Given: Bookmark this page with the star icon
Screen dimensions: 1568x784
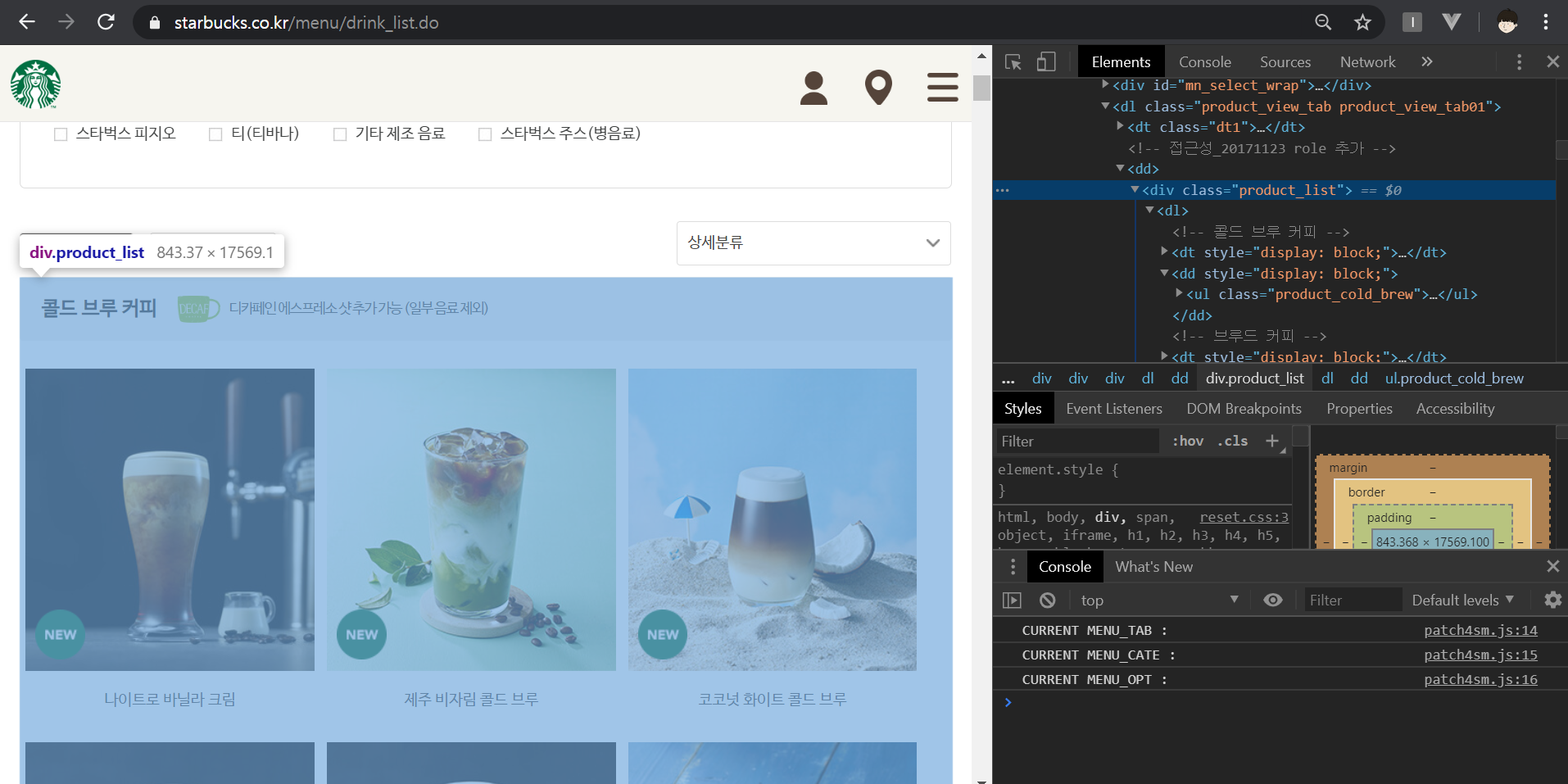Looking at the screenshot, I should (x=1362, y=22).
